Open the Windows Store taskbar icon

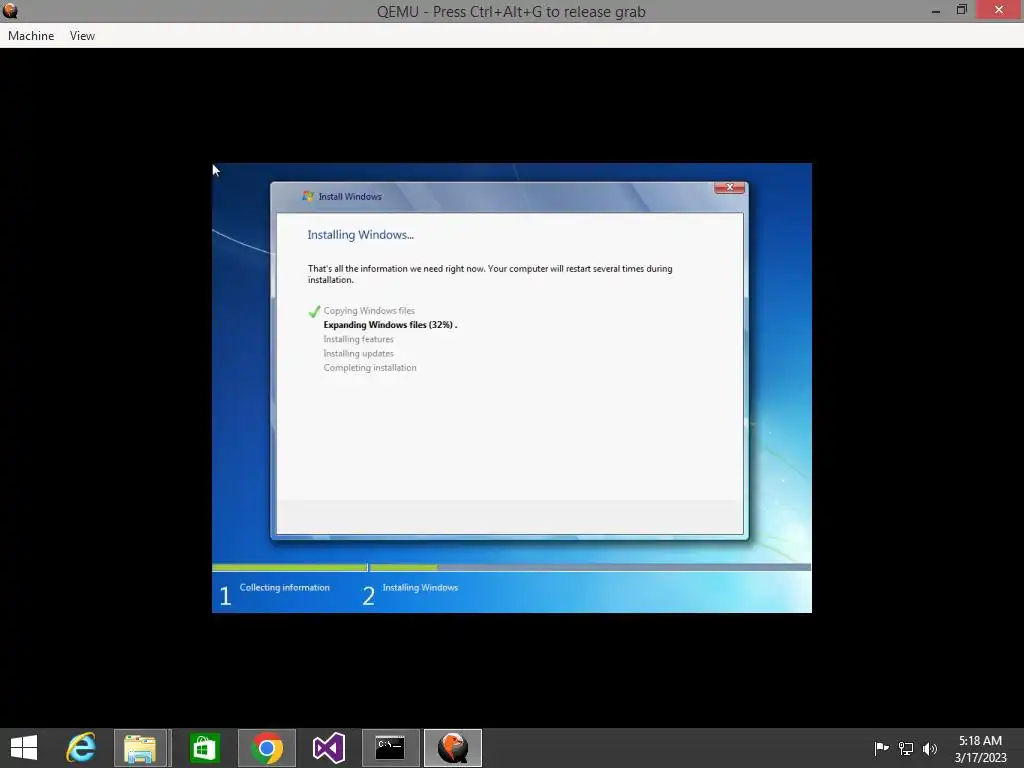tap(204, 748)
